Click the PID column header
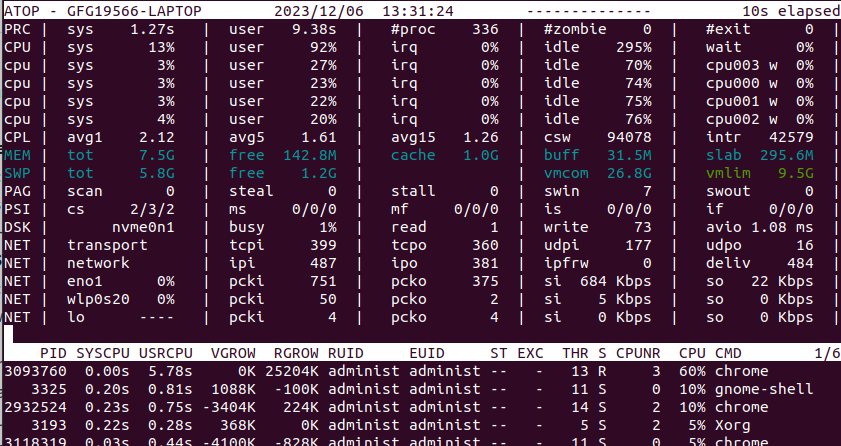The image size is (841, 446). (53, 353)
